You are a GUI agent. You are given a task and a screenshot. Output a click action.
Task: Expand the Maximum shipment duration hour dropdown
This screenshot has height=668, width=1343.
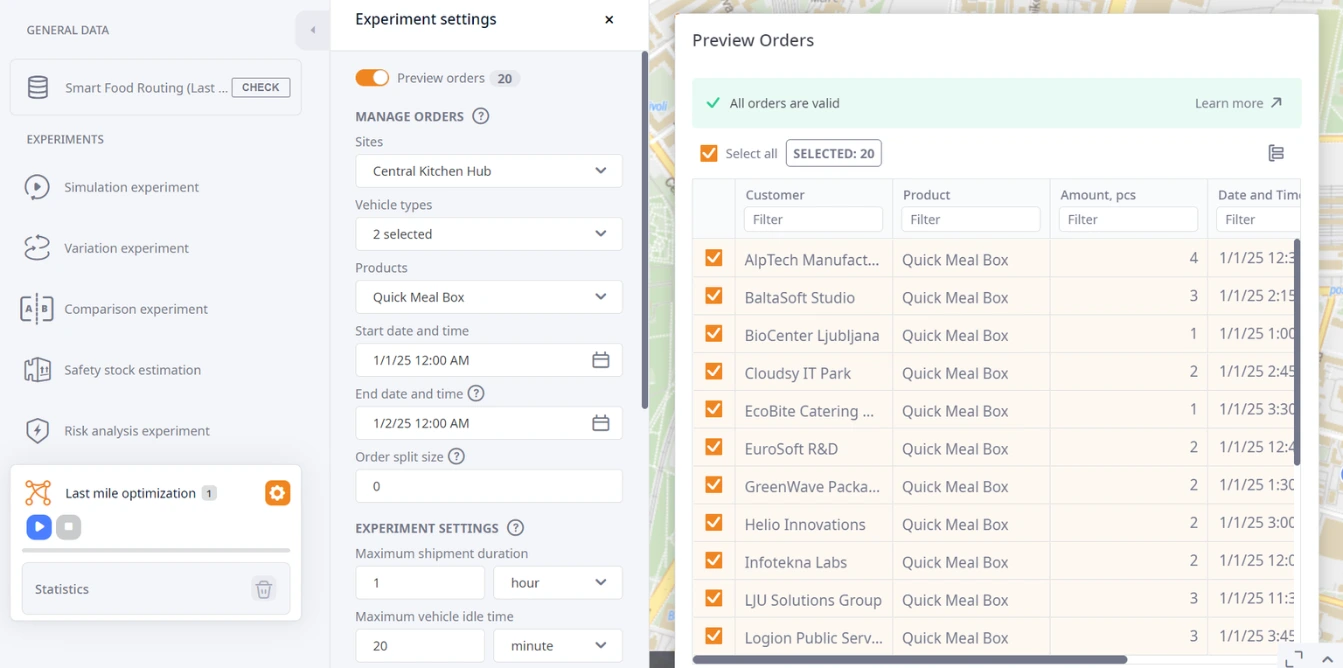[x=557, y=583]
